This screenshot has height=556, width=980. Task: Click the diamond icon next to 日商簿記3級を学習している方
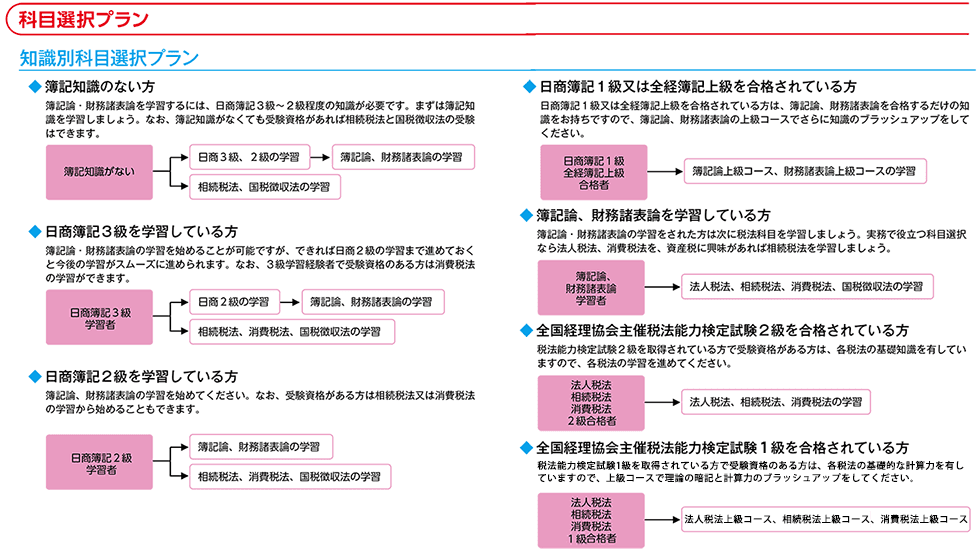pos(36,231)
